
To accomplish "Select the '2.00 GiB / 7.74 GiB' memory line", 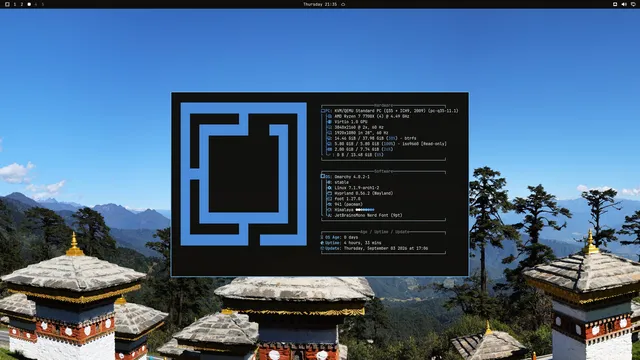I will pyautogui.click(x=363, y=149).
